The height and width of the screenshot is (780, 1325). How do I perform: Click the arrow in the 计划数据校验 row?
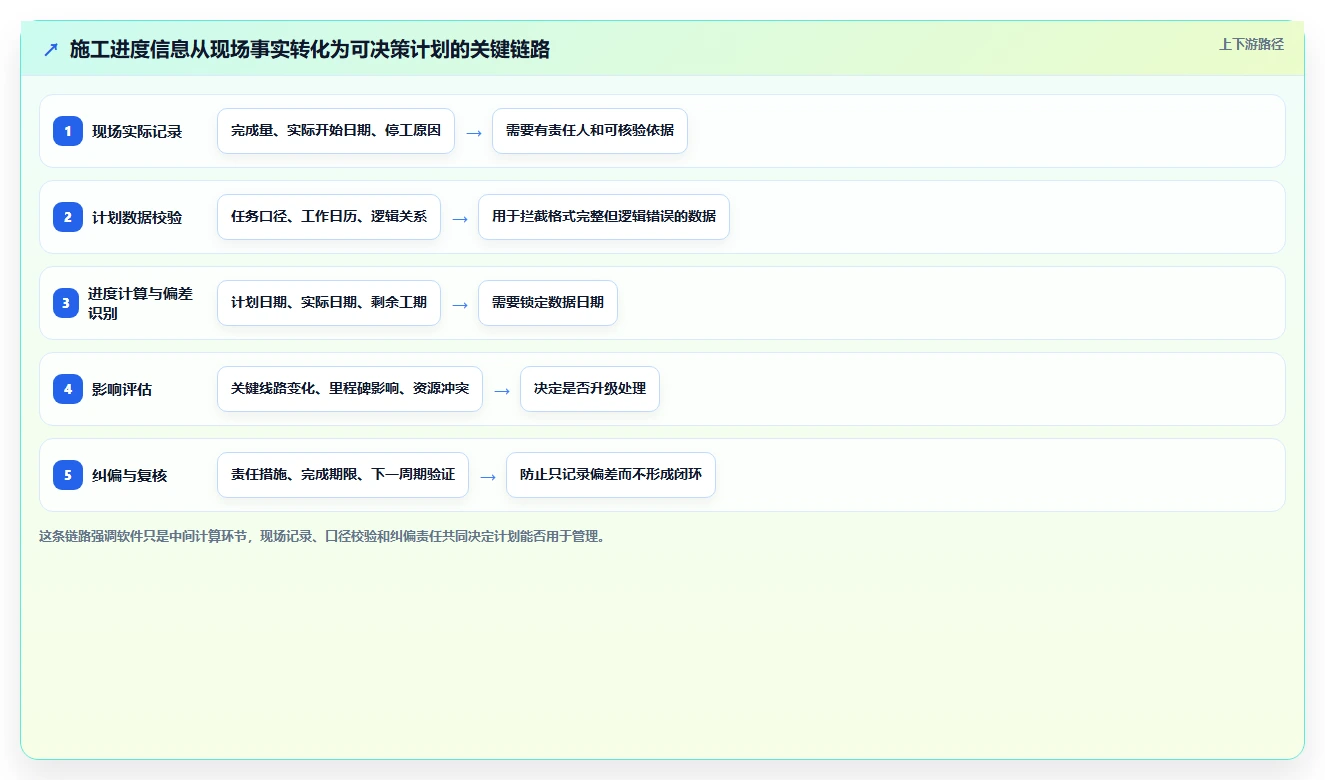[460, 218]
